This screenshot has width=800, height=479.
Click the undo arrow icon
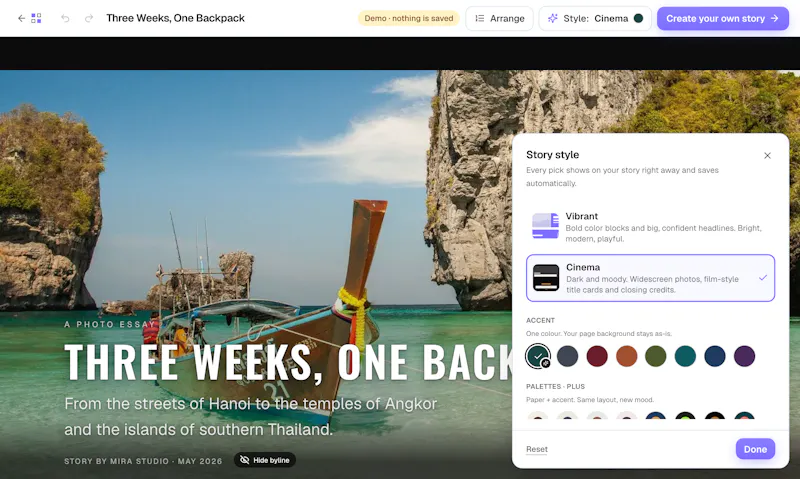65,18
